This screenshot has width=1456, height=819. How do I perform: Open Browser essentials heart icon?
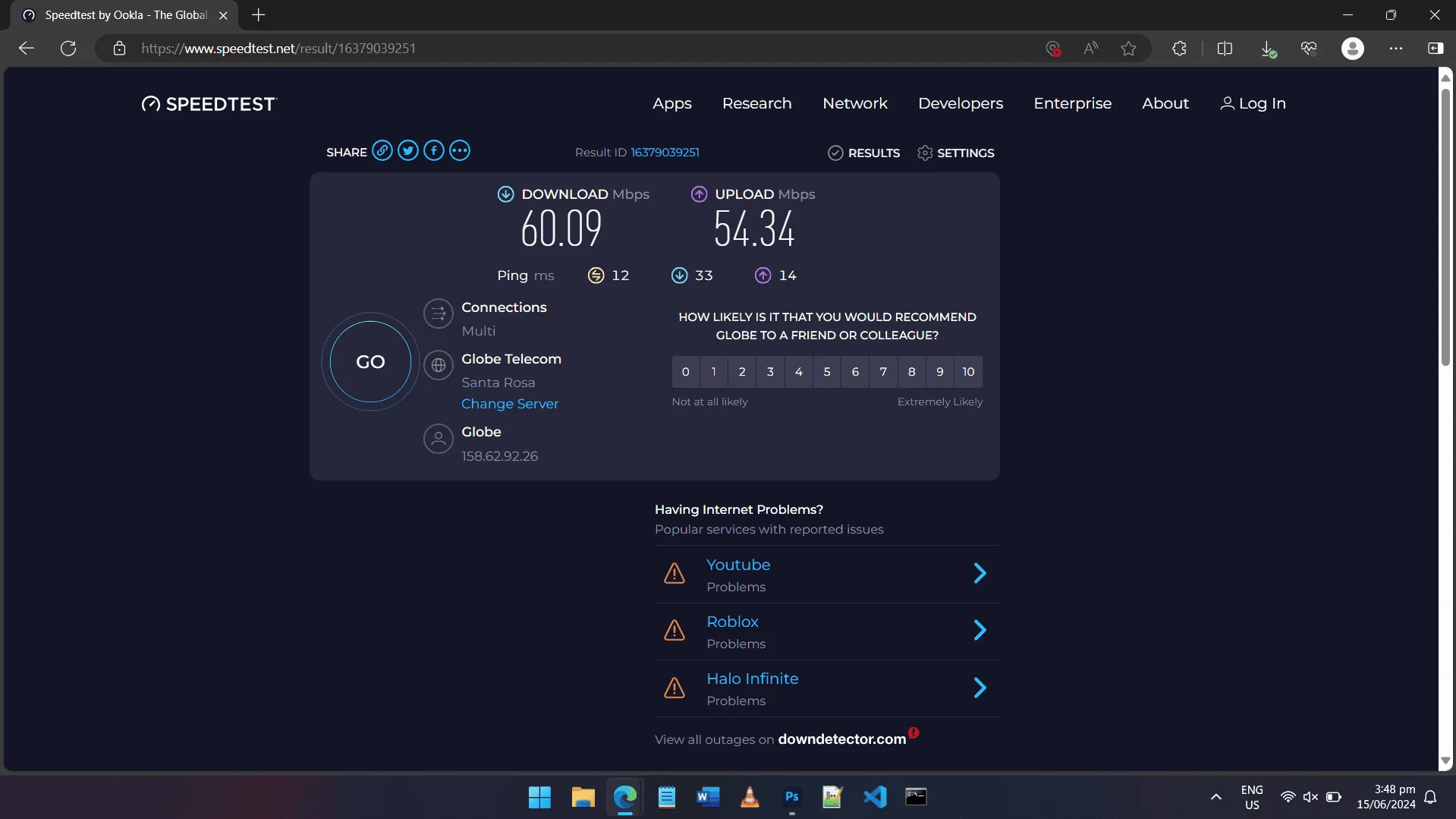1309,49
